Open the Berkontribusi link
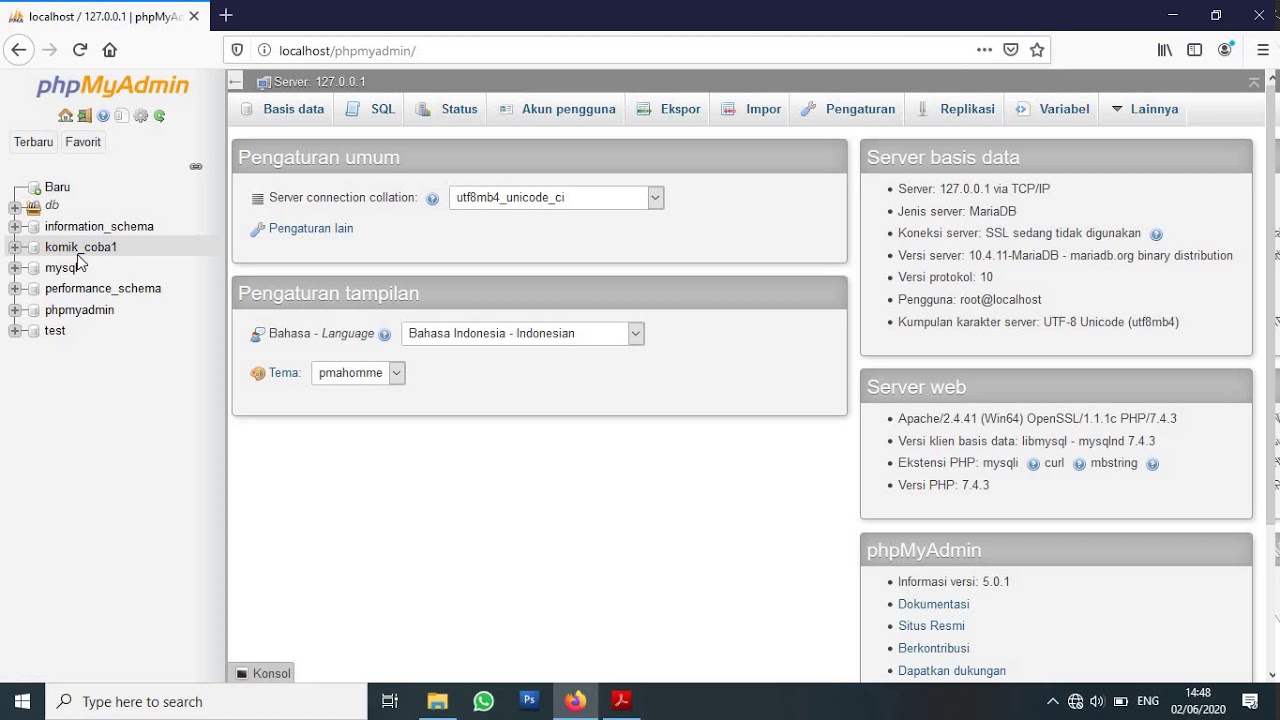 point(934,649)
